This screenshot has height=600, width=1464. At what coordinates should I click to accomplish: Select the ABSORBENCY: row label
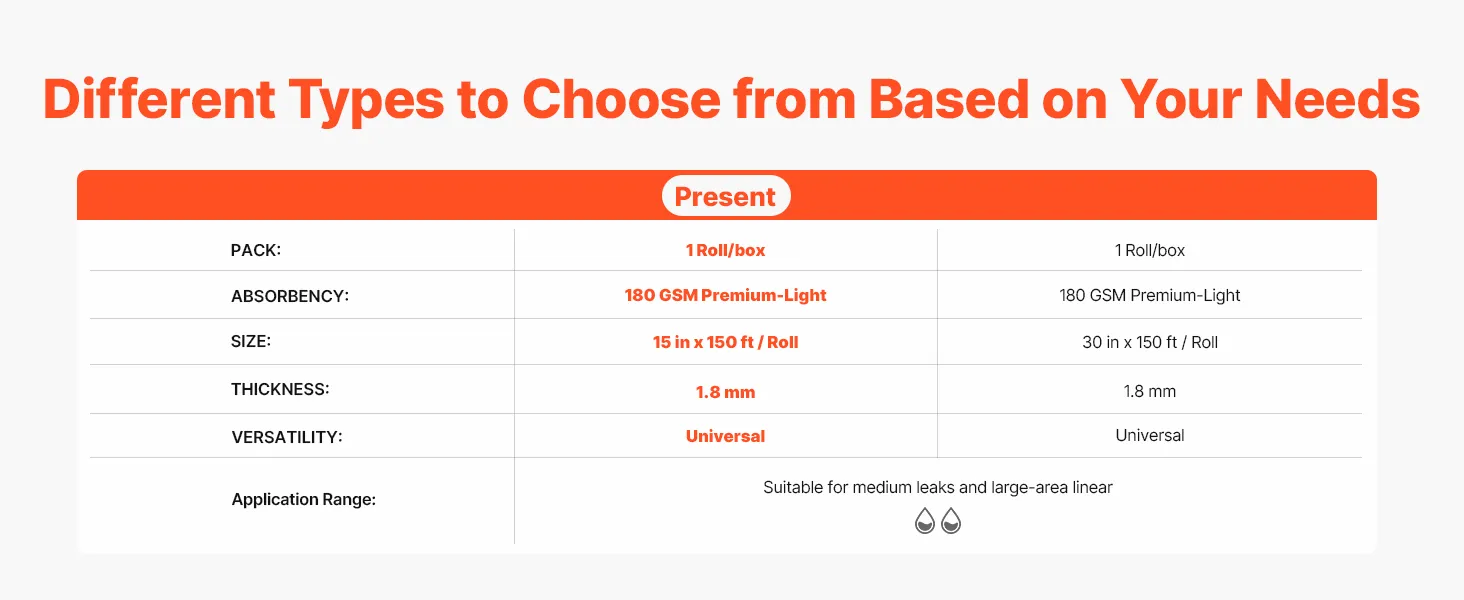pyautogui.click(x=290, y=296)
